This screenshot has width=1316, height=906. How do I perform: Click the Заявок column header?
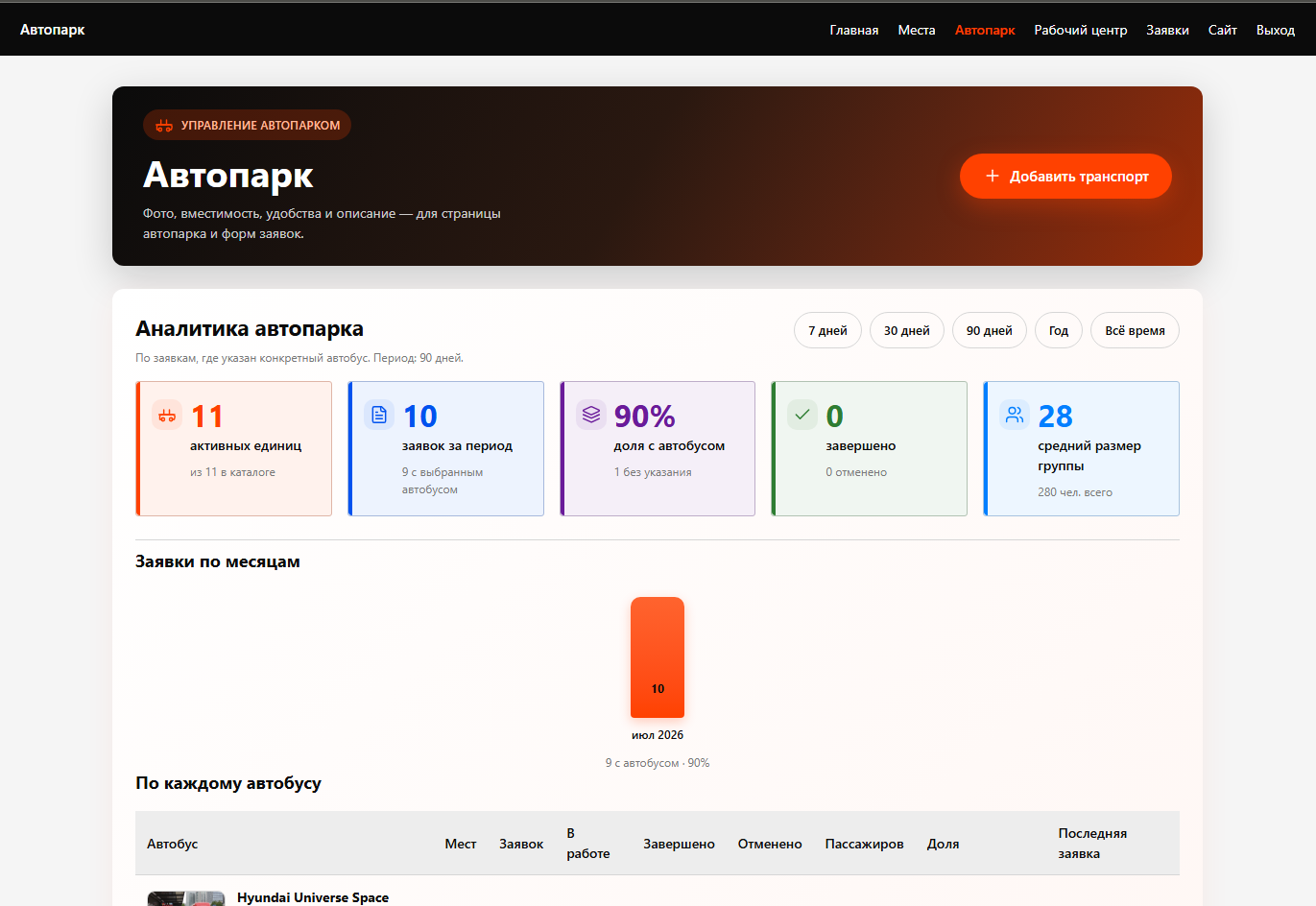(521, 844)
